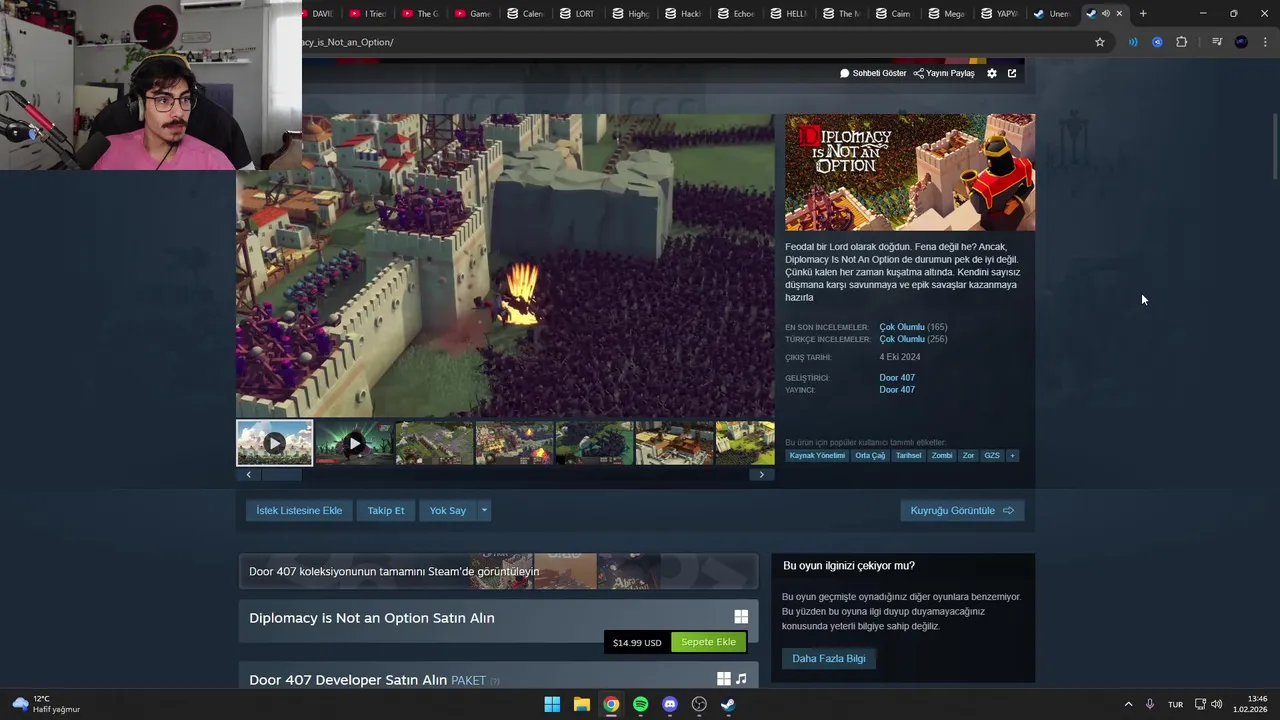Screen dimensions: 1280x720
Task: Click the media strip scrollbar handle
Action: (x=281, y=475)
